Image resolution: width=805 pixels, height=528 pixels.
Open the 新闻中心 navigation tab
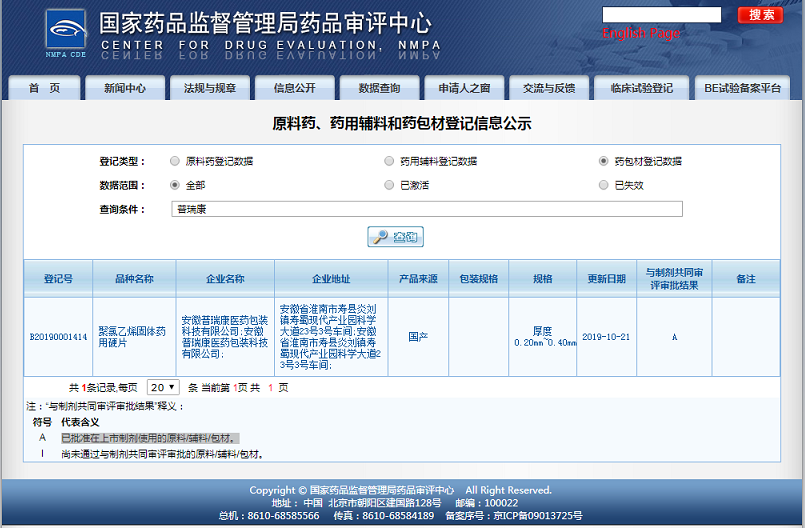pyautogui.click(x=125, y=88)
